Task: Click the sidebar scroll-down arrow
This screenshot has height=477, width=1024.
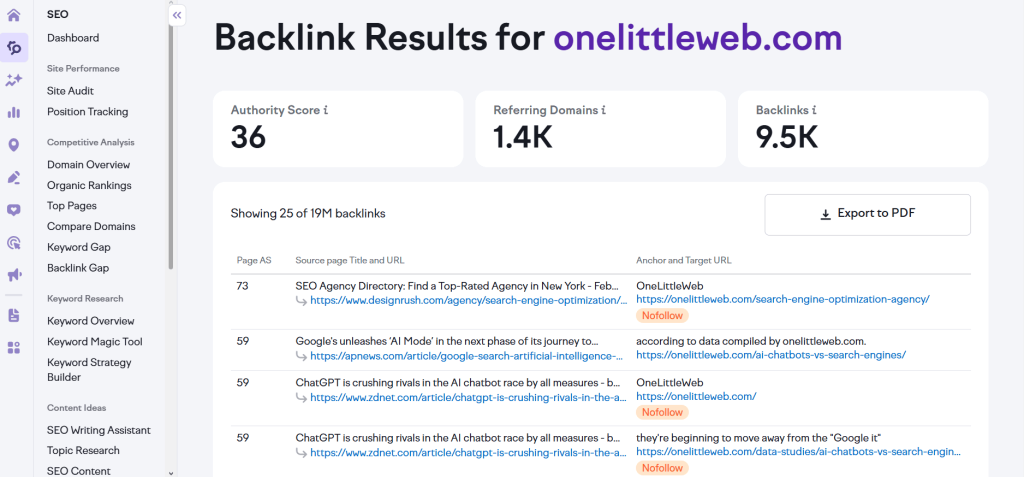Action: point(170,472)
